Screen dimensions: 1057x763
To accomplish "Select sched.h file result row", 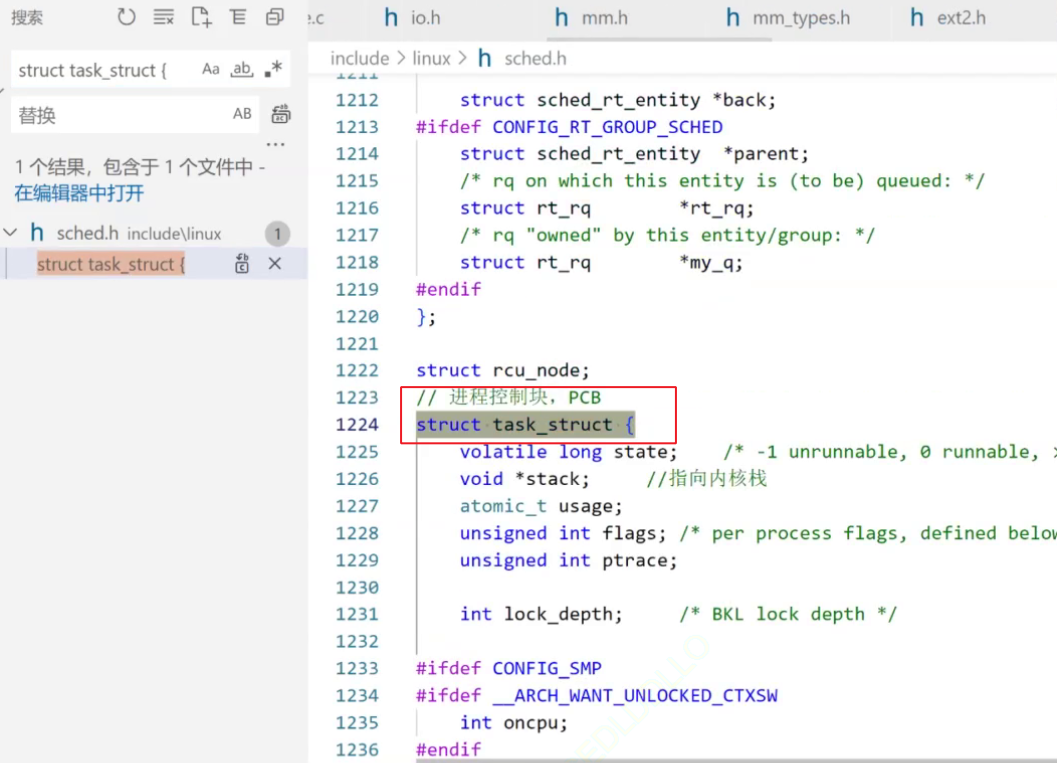I will pos(154,233).
